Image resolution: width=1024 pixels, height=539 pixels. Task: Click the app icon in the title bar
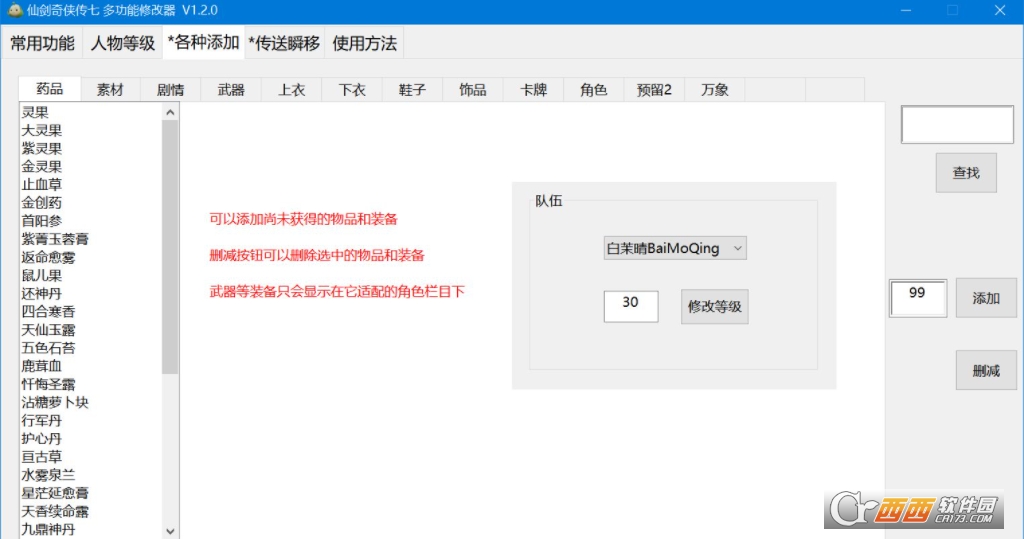(14, 10)
